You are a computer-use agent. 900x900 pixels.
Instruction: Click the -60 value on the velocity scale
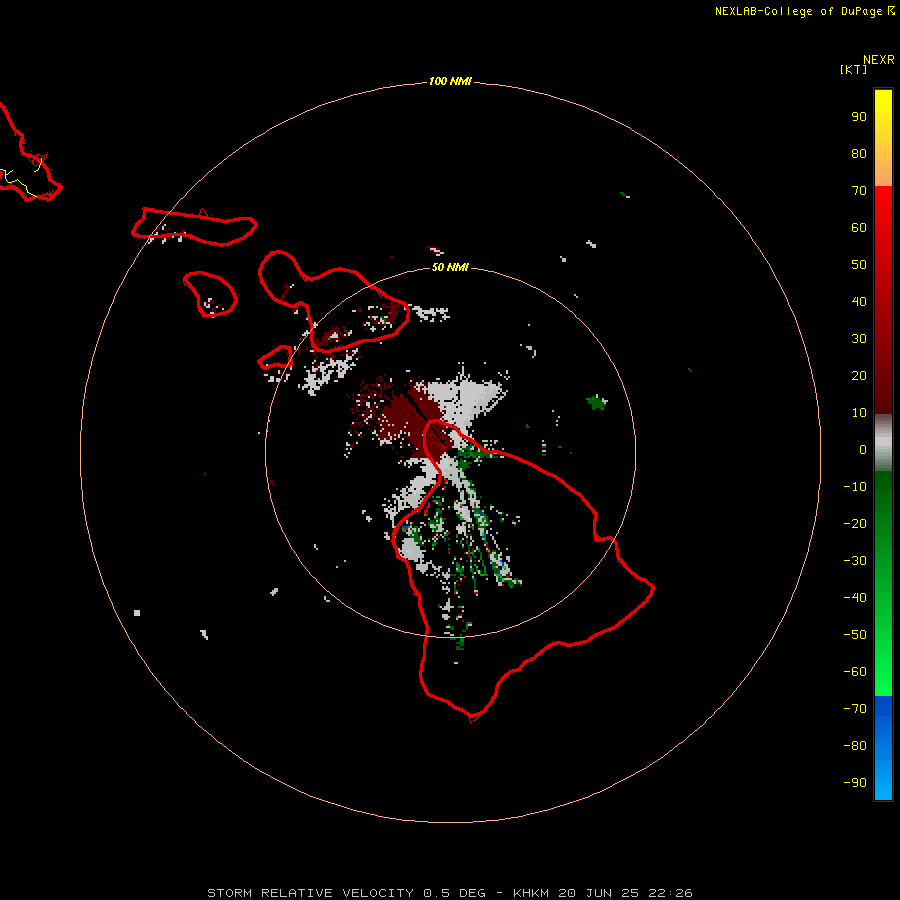click(x=855, y=672)
